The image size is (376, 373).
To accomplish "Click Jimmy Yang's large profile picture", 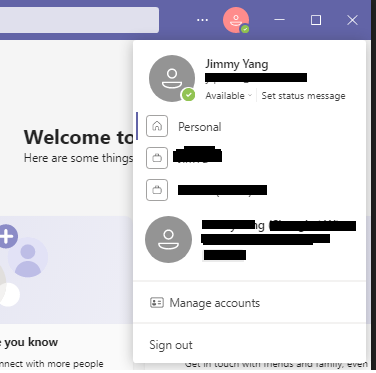I will pos(172,78).
